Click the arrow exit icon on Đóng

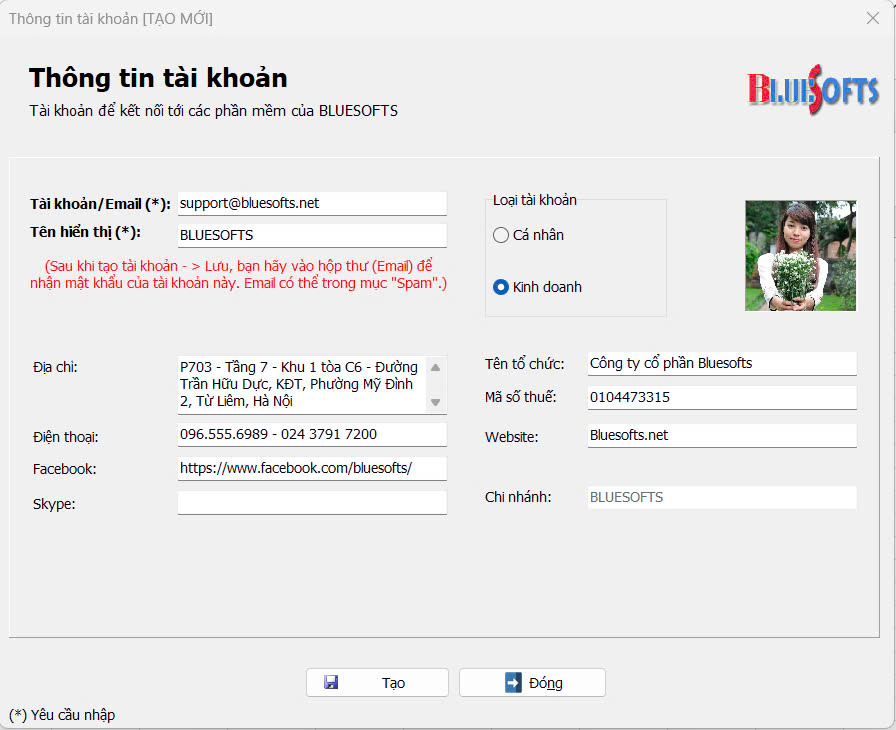pos(513,683)
